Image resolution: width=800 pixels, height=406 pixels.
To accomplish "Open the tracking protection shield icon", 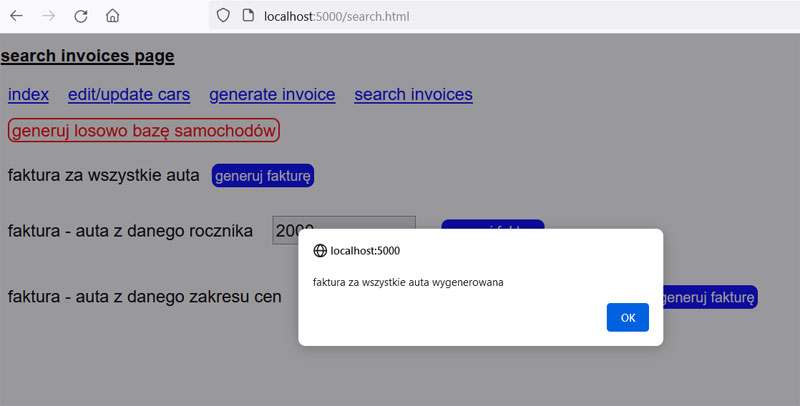I will [x=223, y=16].
